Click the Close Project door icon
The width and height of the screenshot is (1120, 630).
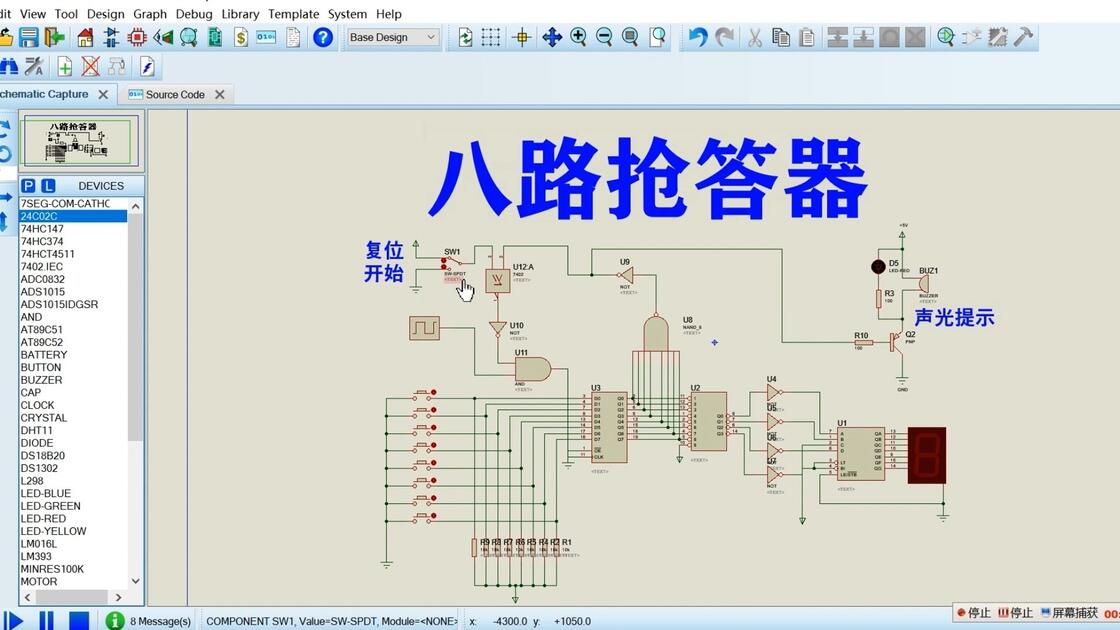coord(54,37)
